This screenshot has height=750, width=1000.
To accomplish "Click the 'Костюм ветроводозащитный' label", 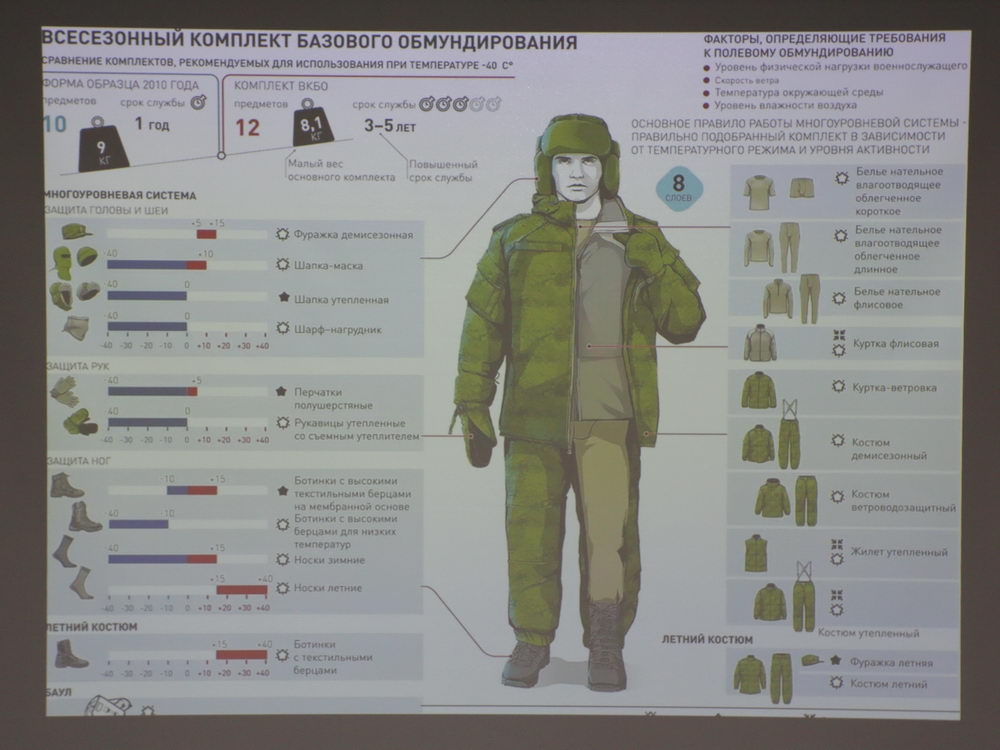I will pos(902,501).
